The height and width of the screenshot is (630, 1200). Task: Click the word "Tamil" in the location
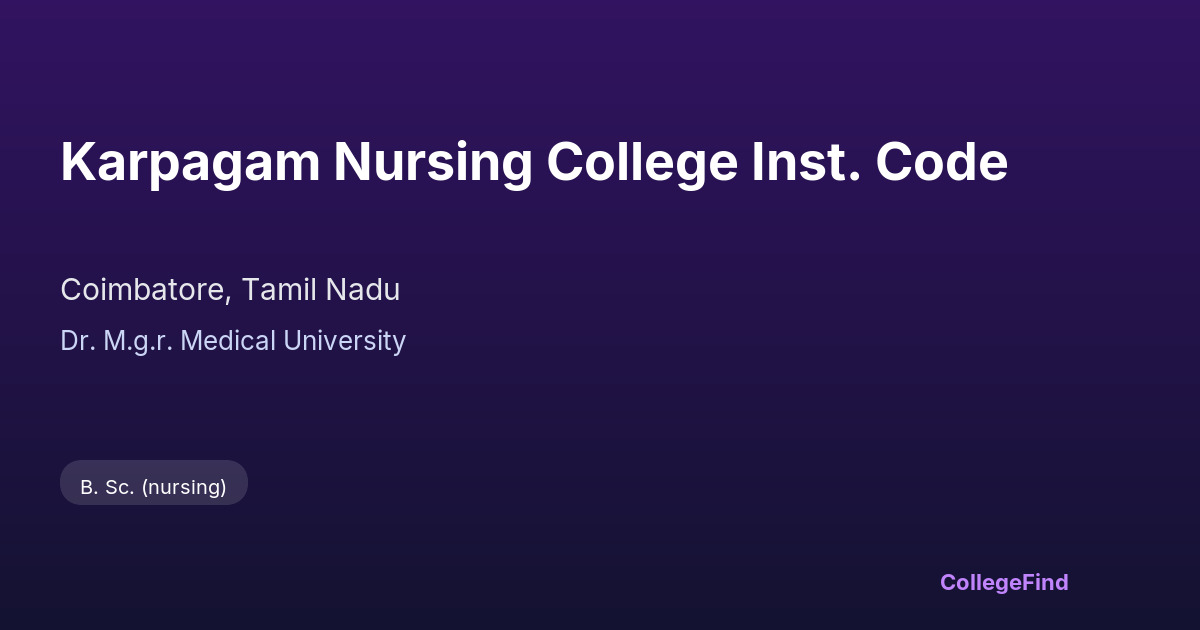coord(279,290)
